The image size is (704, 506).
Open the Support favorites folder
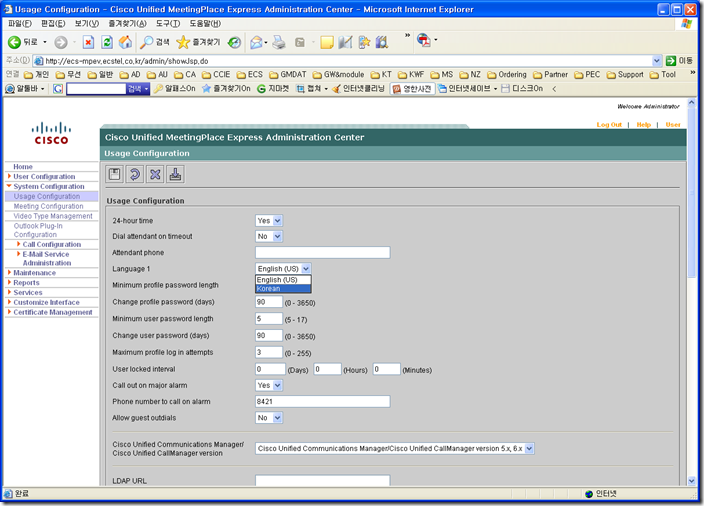625,75
